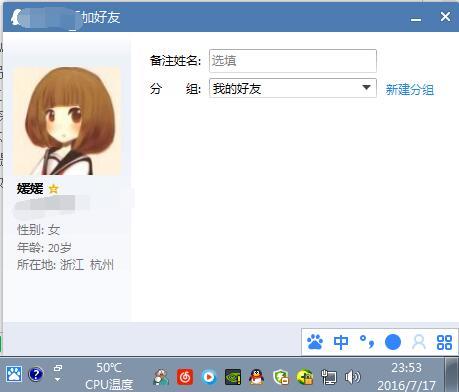This screenshot has width=459, height=392.
Task: Click the 新建分组 link
Action: (x=410, y=89)
